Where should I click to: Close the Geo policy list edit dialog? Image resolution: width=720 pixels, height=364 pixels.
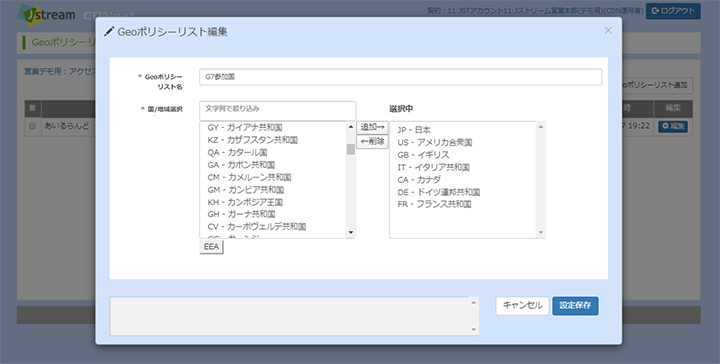coord(608,30)
